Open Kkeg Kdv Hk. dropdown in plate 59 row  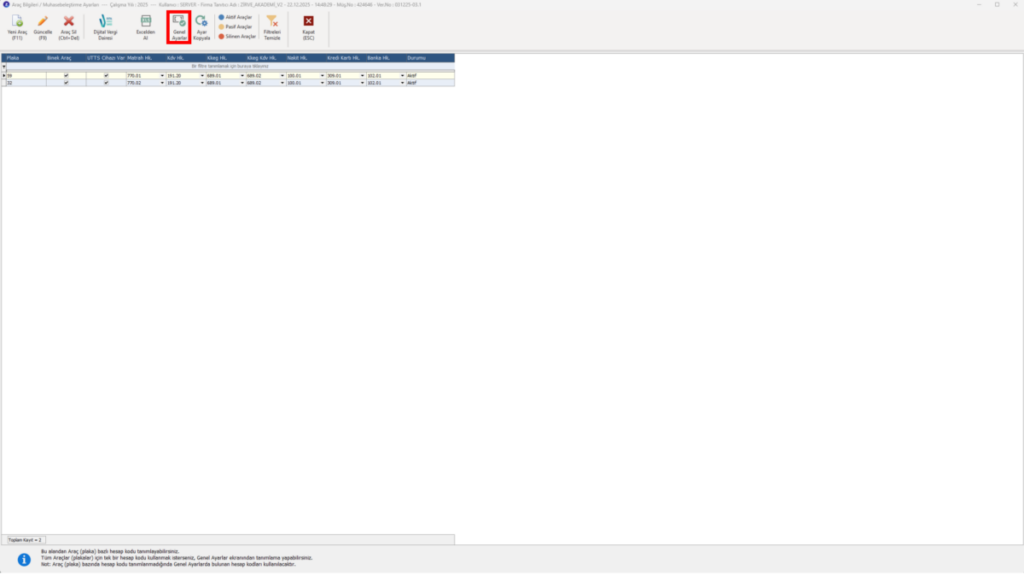point(282,76)
